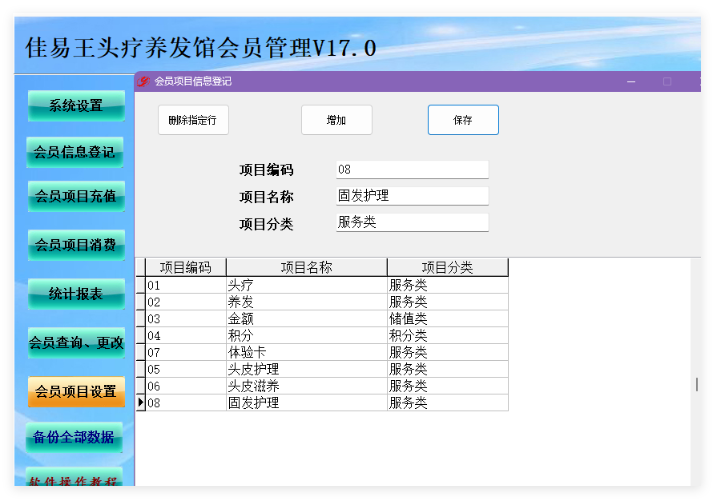Go to 会员项目充值 in the sidebar
The image size is (714, 499).
point(76,196)
